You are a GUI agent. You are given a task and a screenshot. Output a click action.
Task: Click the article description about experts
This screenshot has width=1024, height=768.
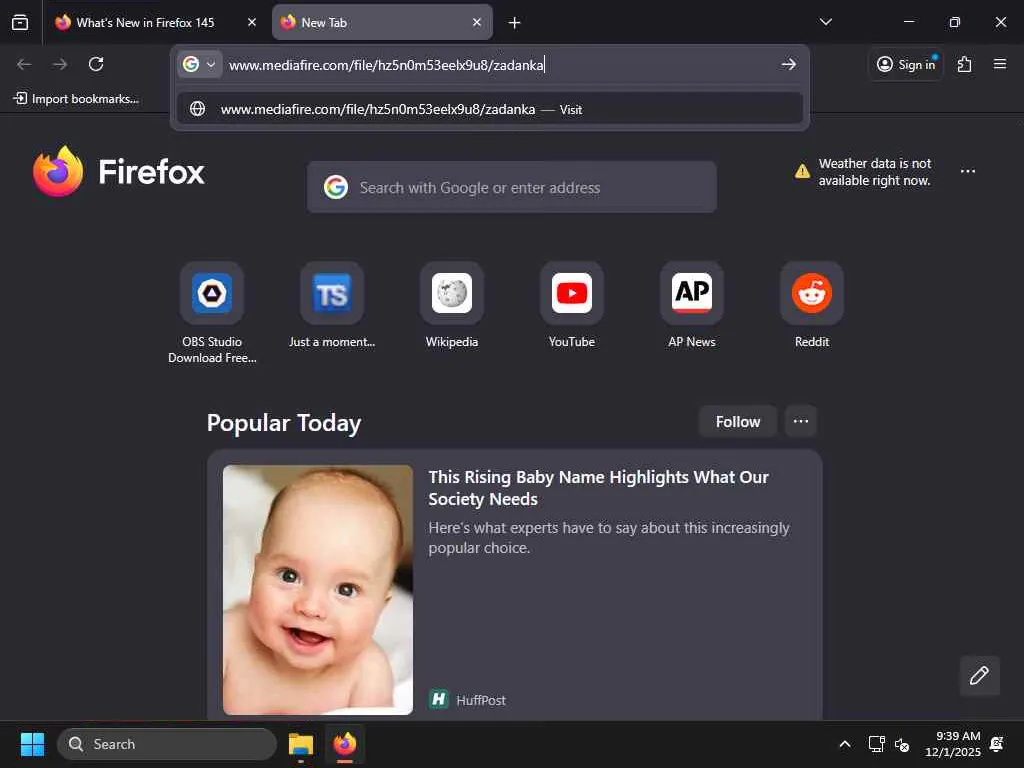609,537
